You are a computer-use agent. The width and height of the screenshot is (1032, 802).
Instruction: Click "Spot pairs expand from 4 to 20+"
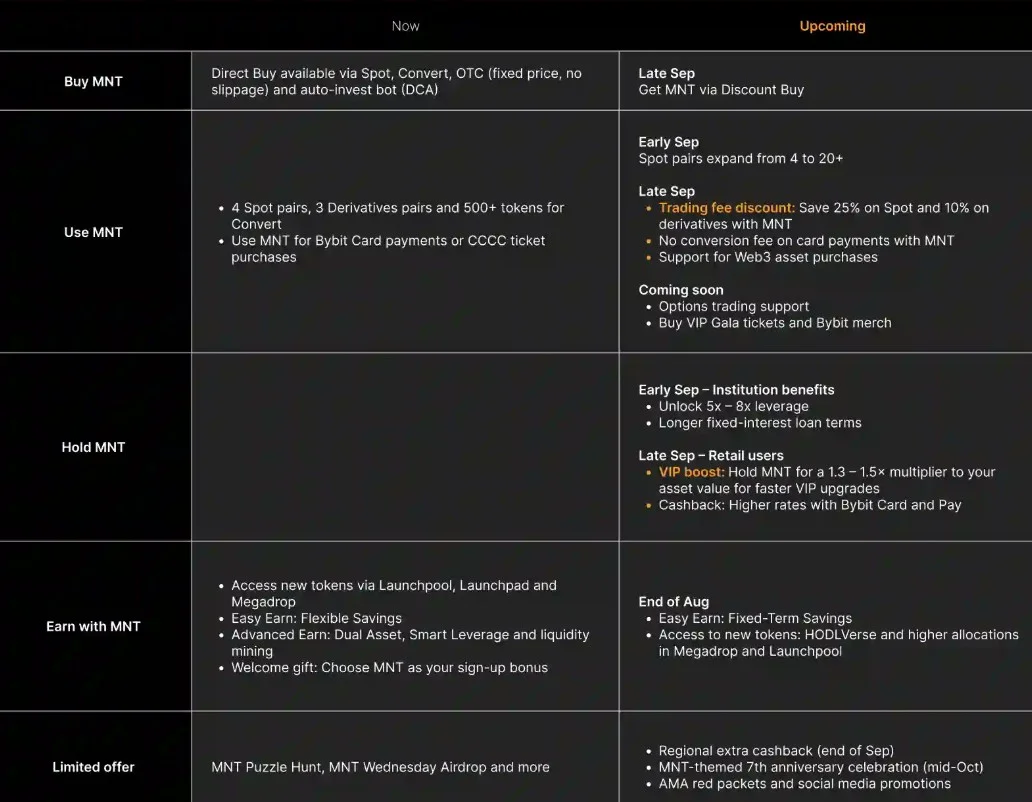click(741, 159)
